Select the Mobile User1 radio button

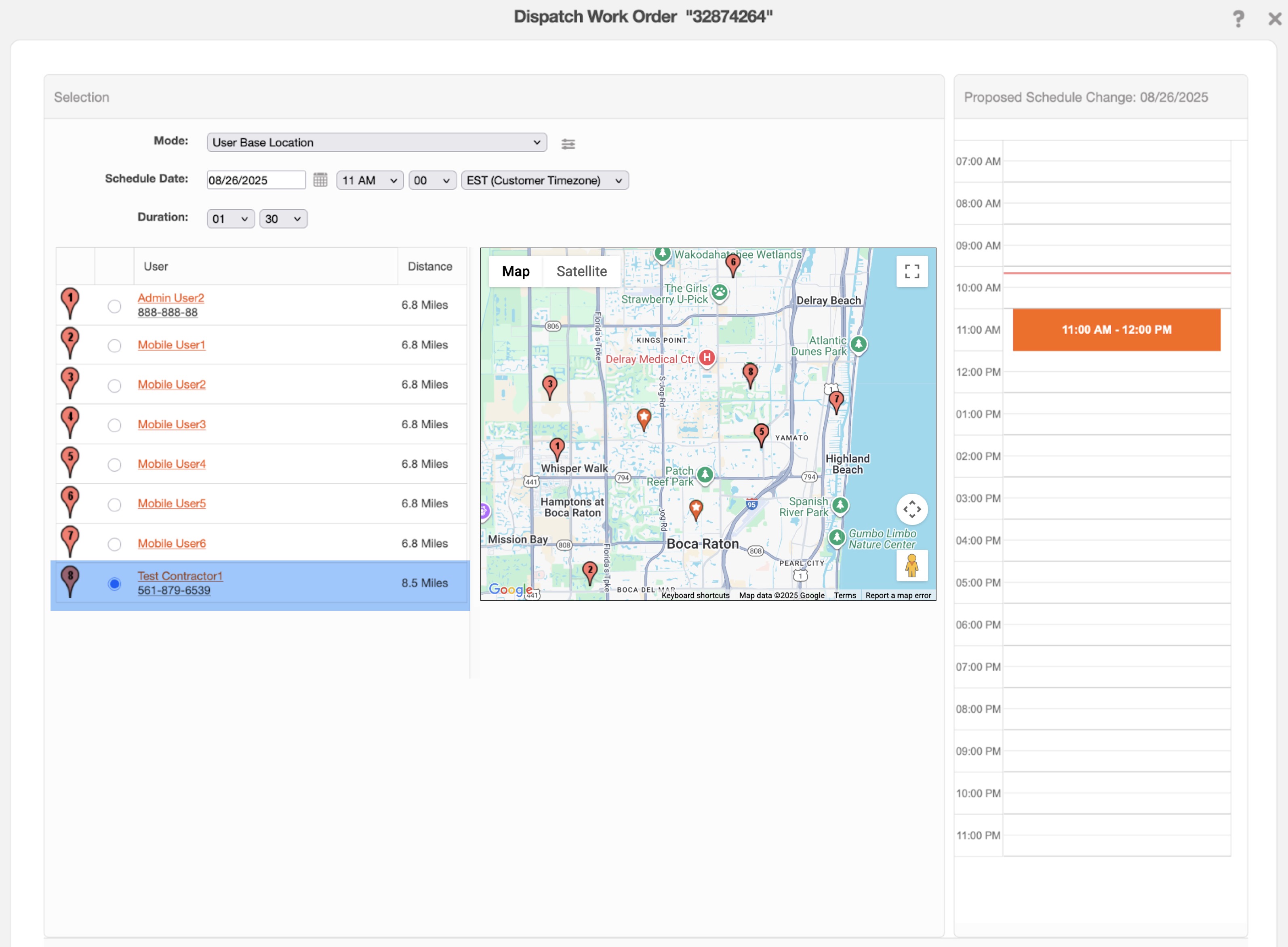tap(114, 346)
